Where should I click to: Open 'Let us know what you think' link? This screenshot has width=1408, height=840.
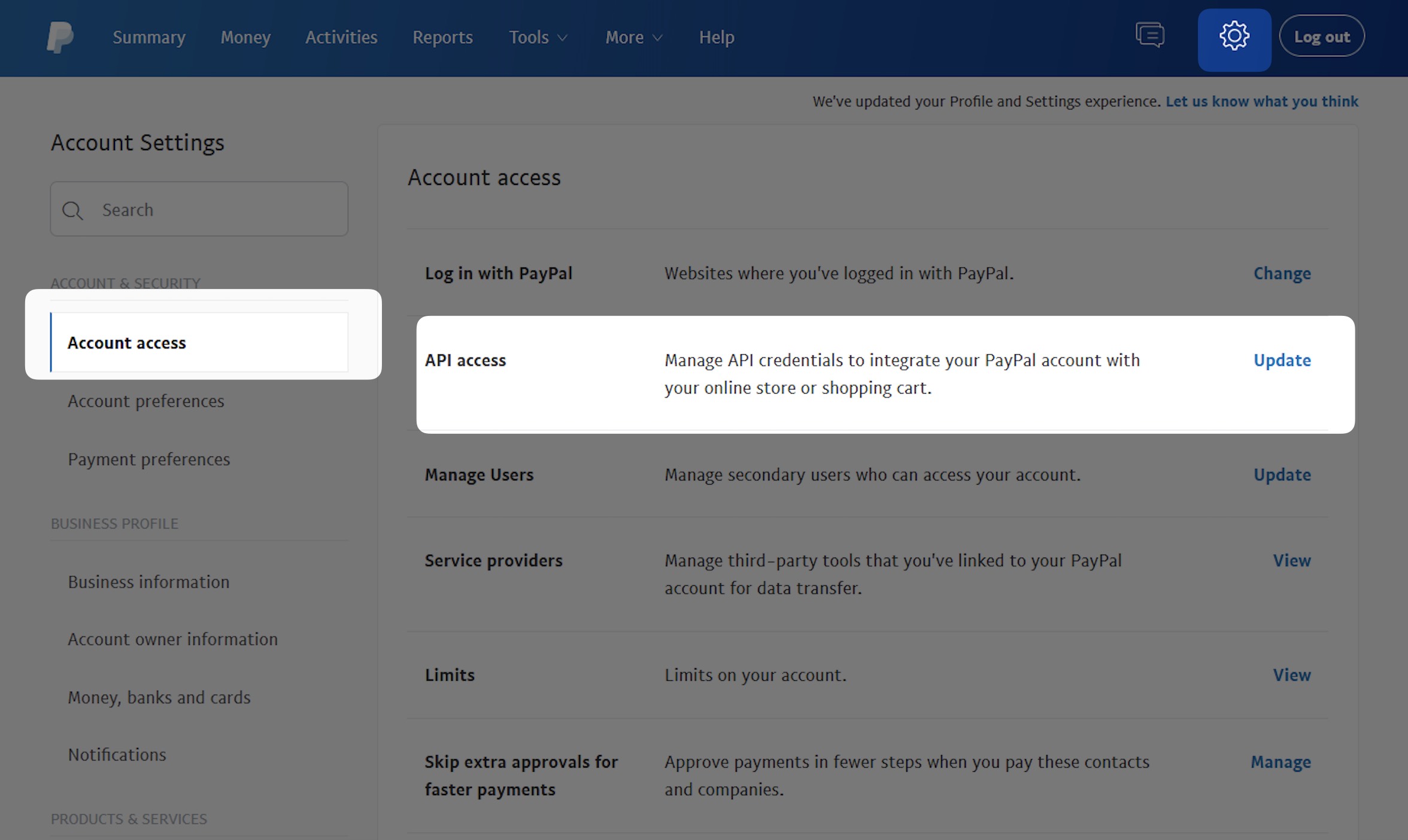[1261, 101]
